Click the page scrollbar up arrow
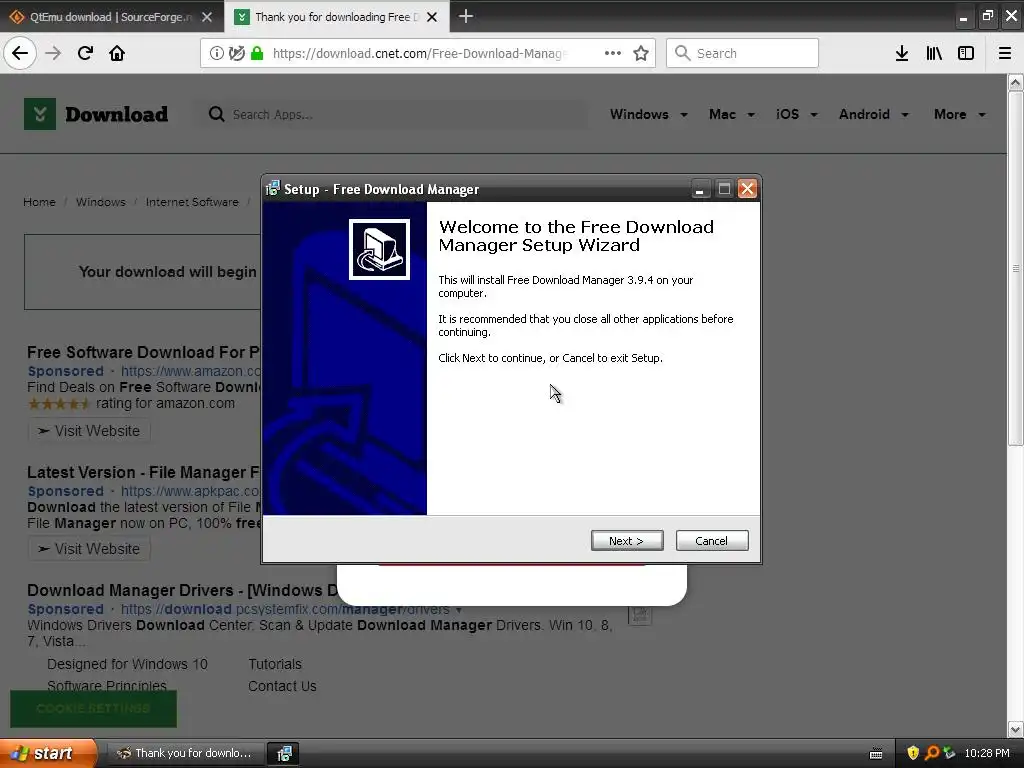This screenshot has width=1024, height=768. [x=1015, y=83]
